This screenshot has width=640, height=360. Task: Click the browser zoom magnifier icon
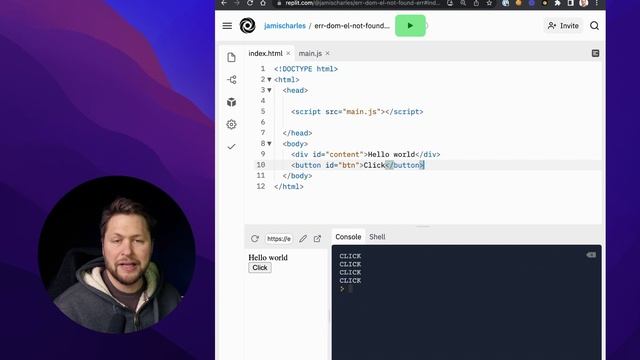pyautogui.click(x=463, y=3)
